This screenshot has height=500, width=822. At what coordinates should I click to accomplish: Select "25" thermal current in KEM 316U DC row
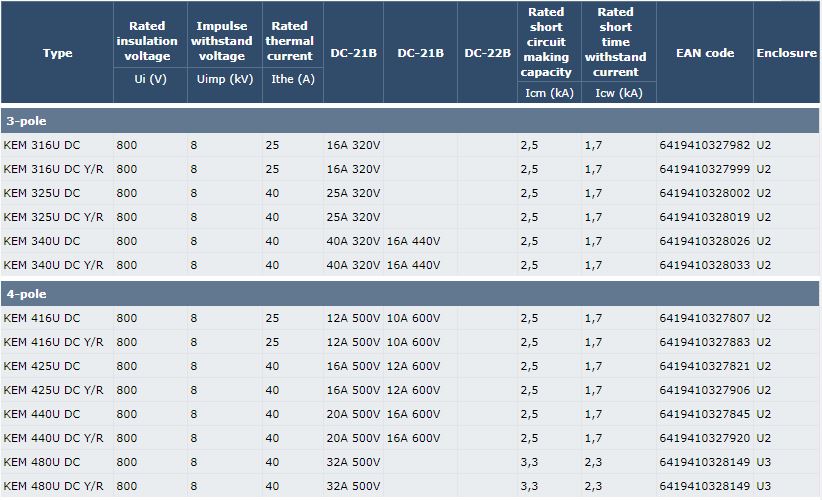(272, 145)
